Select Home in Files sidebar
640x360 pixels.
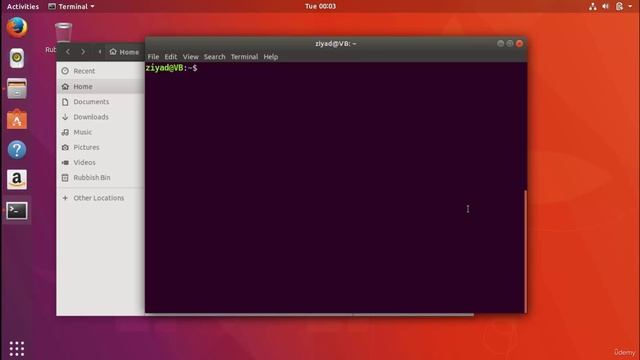click(100, 87)
